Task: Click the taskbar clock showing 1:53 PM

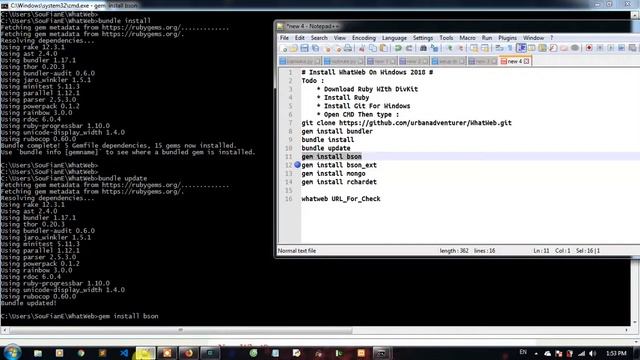Action: [x=616, y=353]
